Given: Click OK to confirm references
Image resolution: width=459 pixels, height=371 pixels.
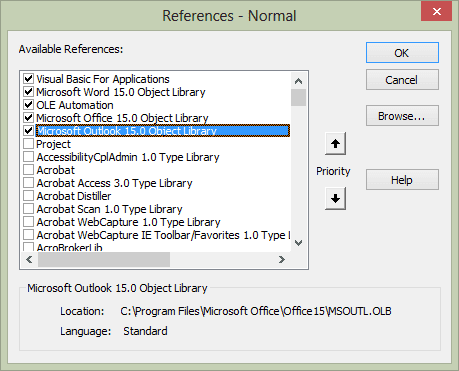Looking at the screenshot, I should tap(402, 53).
